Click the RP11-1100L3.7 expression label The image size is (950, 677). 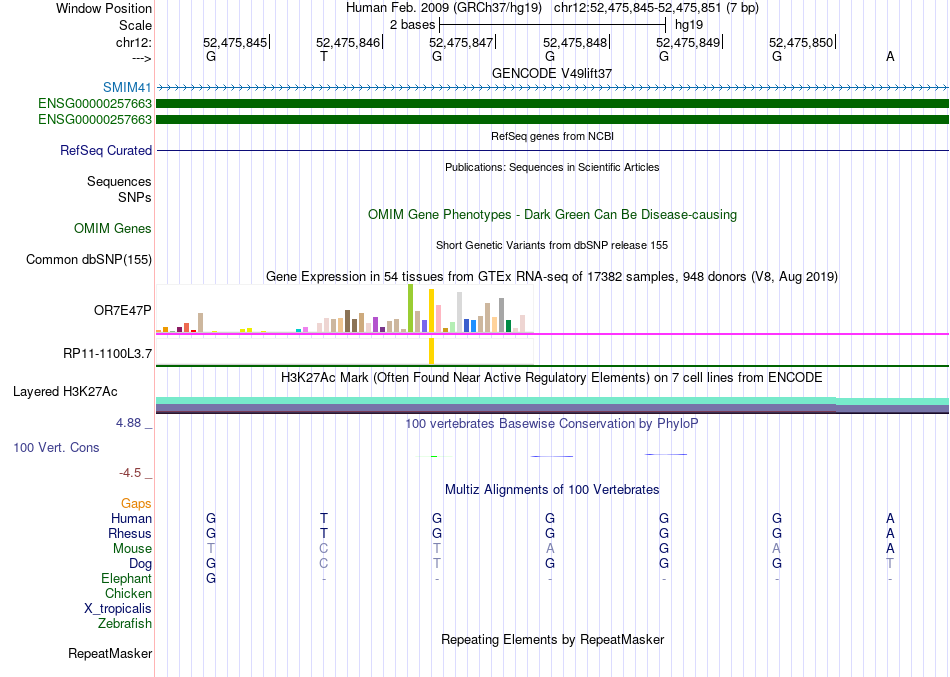pos(107,353)
